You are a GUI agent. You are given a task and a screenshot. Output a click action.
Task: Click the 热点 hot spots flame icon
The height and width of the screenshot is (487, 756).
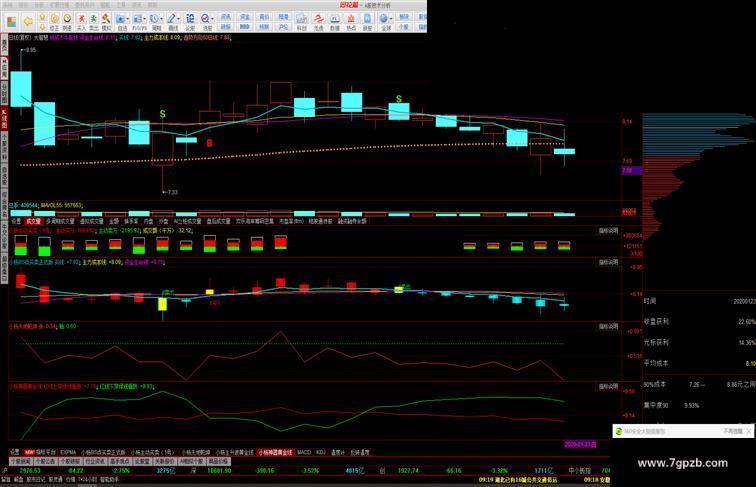(351, 22)
